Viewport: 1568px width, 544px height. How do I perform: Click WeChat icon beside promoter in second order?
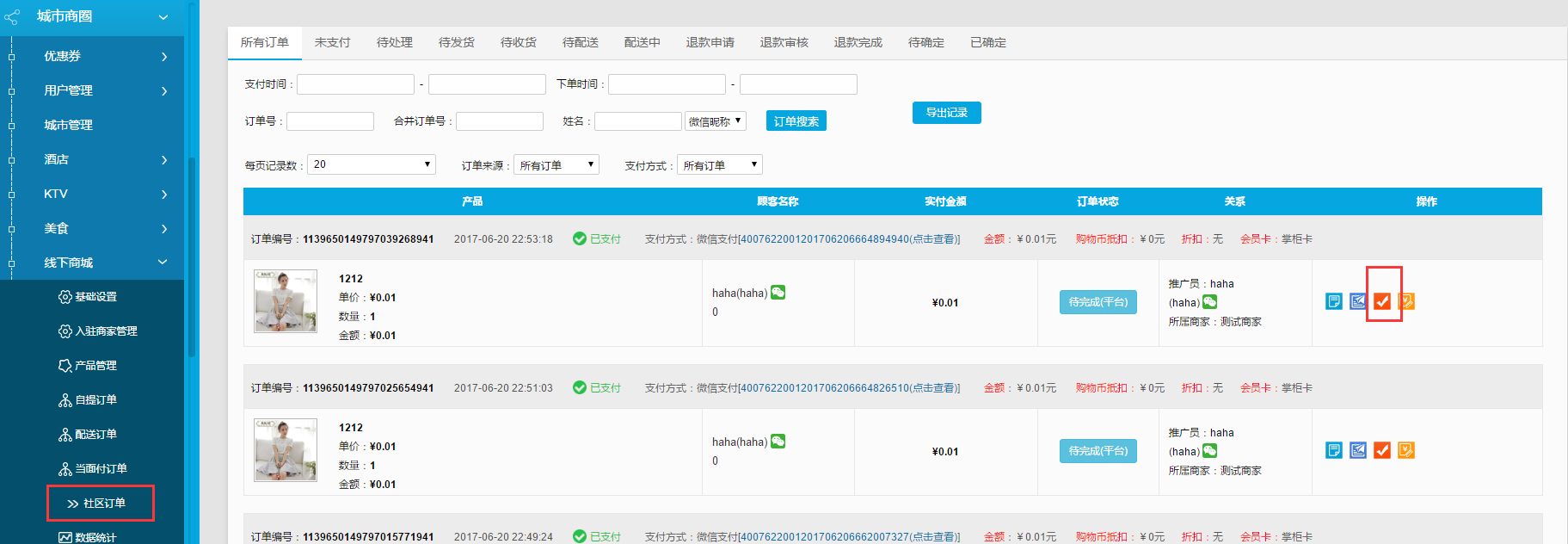pyautogui.click(x=1209, y=451)
